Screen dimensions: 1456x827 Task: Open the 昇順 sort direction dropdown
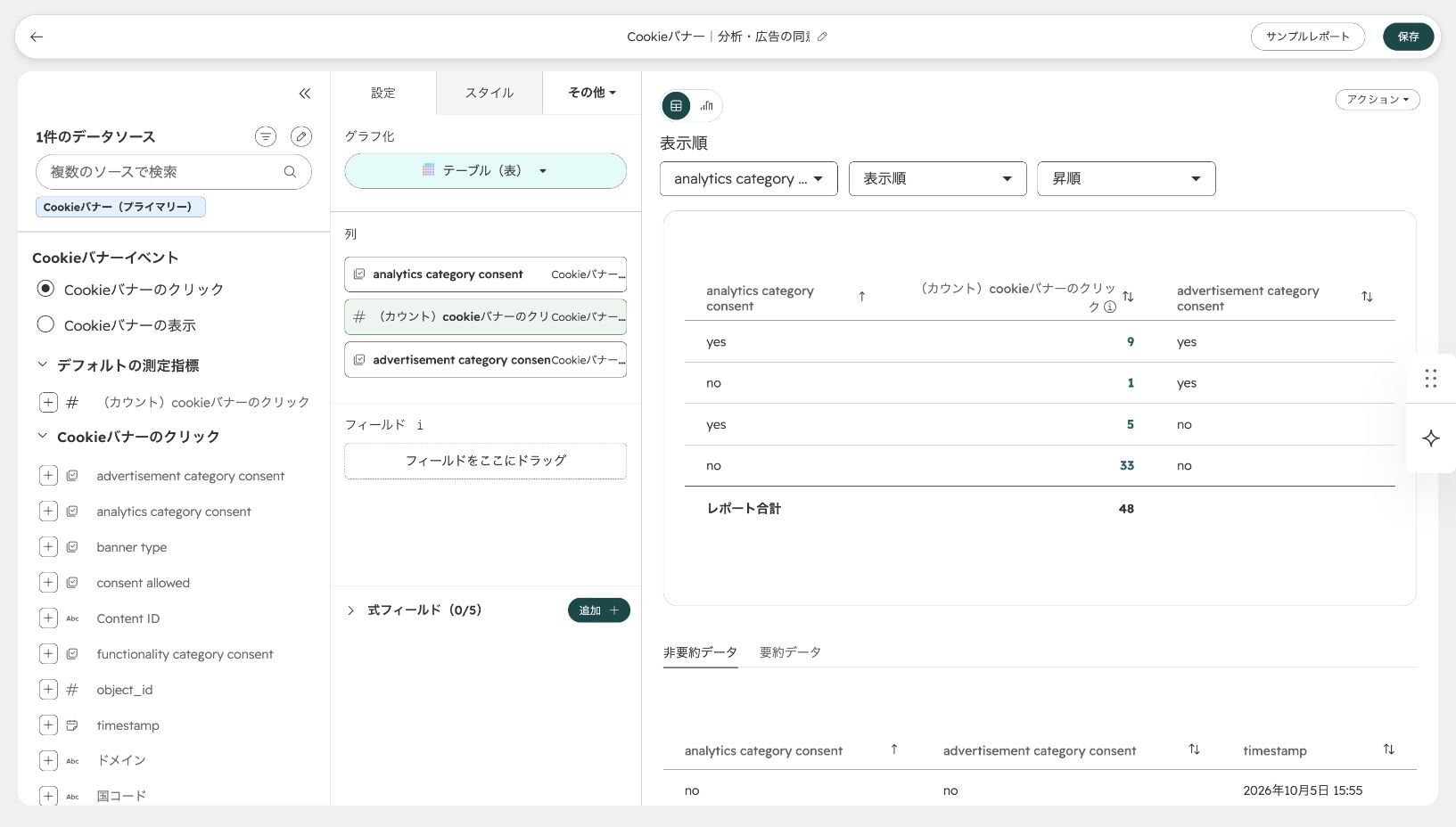coord(1126,179)
